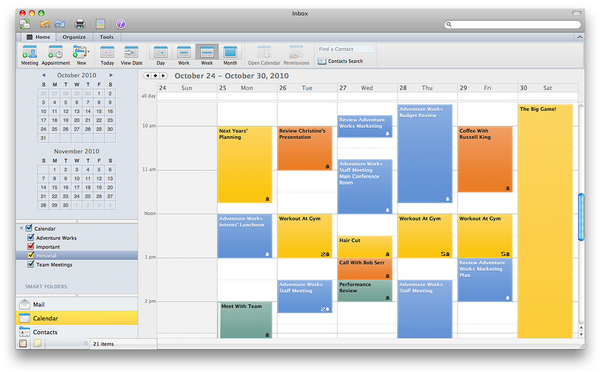Toggle the Adventure Works category checkbox

point(31,237)
